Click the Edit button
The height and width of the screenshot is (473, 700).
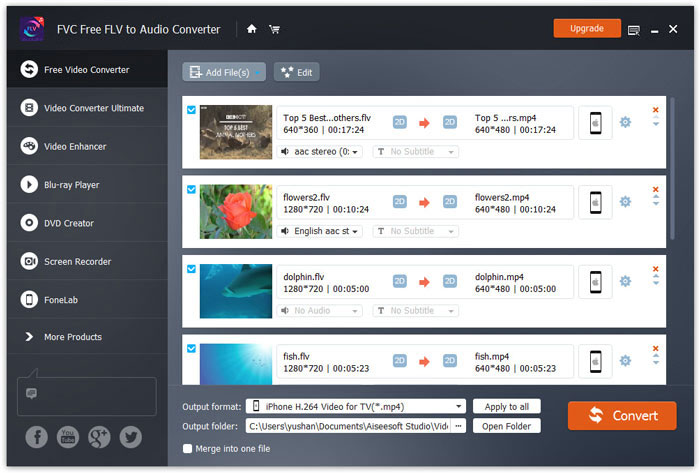297,72
